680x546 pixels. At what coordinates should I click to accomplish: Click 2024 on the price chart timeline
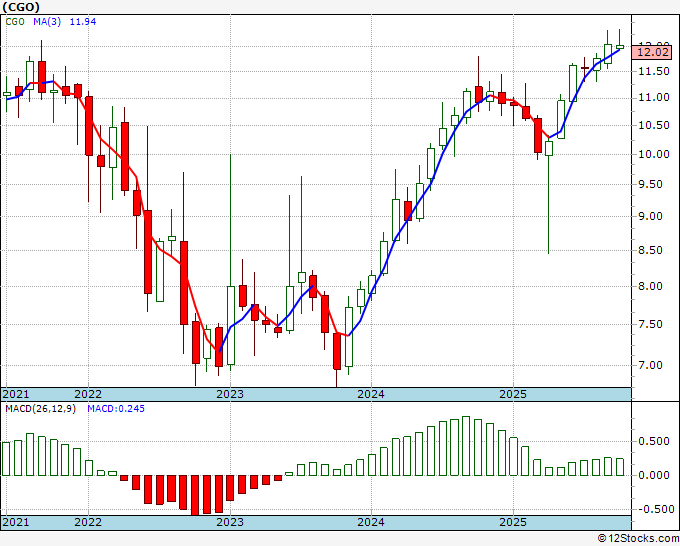[371, 394]
